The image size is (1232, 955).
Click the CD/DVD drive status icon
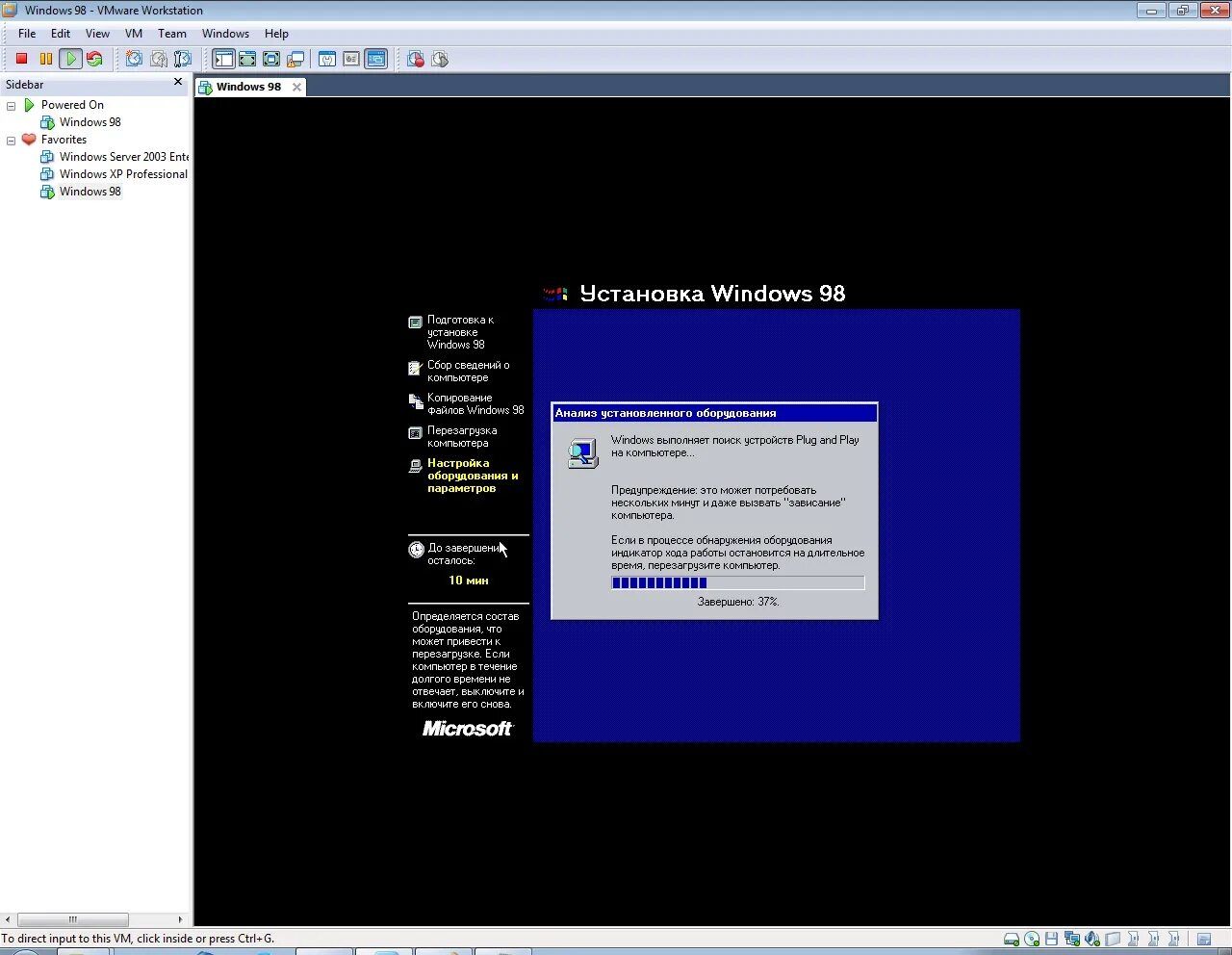coord(1032,938)
